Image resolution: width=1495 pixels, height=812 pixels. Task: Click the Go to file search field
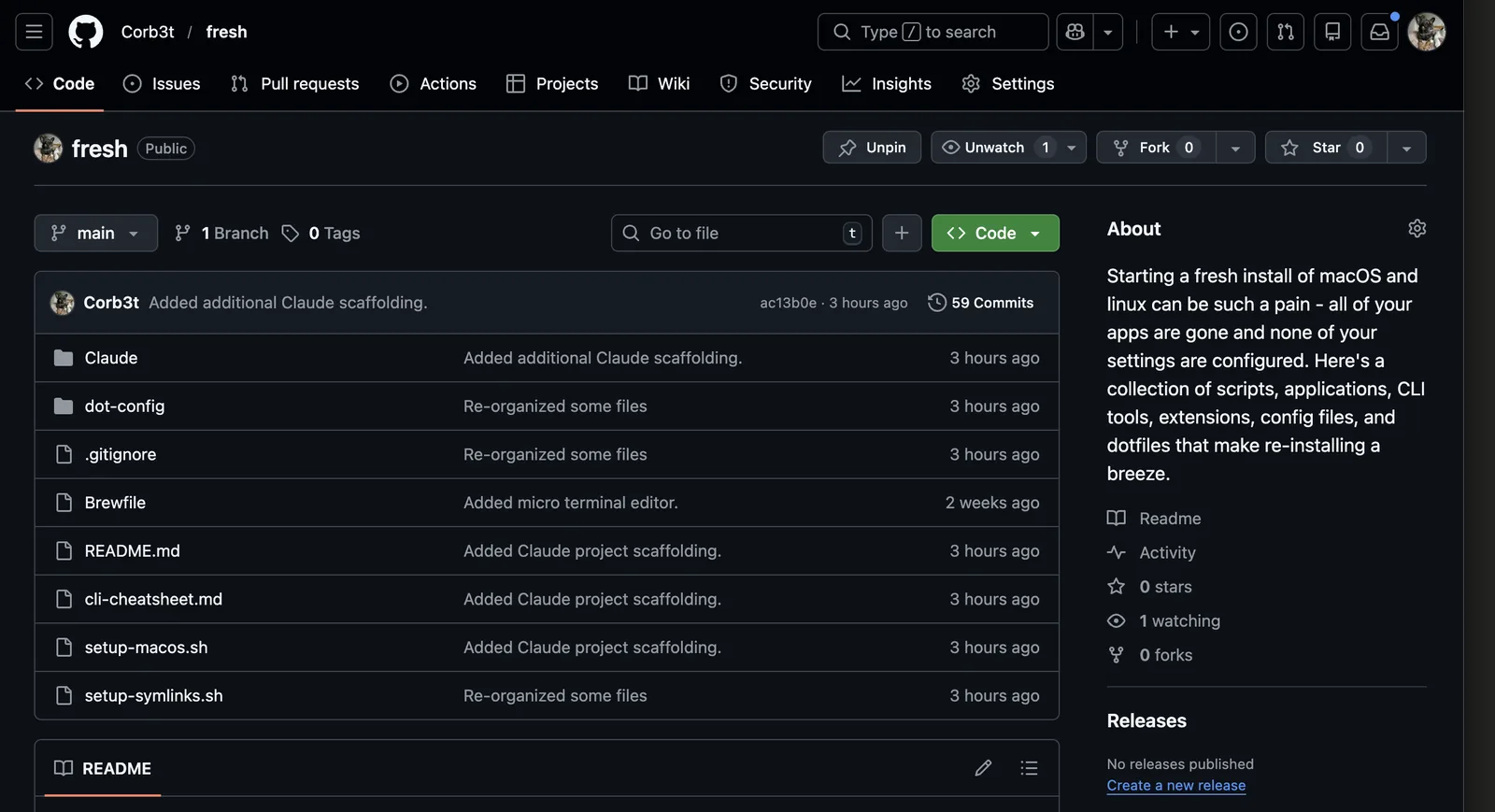(x=742, y=234)
